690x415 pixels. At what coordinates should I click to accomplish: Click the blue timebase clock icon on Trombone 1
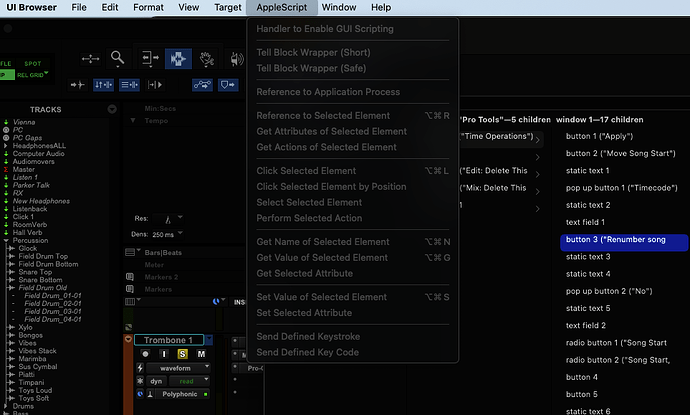point(140,394)
